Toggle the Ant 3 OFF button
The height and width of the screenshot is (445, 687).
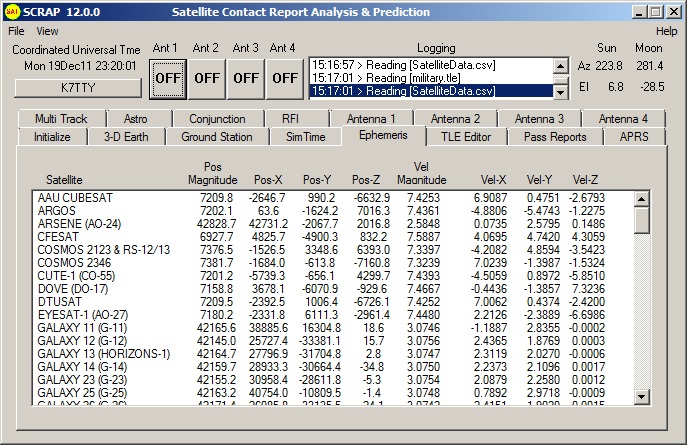246,79
